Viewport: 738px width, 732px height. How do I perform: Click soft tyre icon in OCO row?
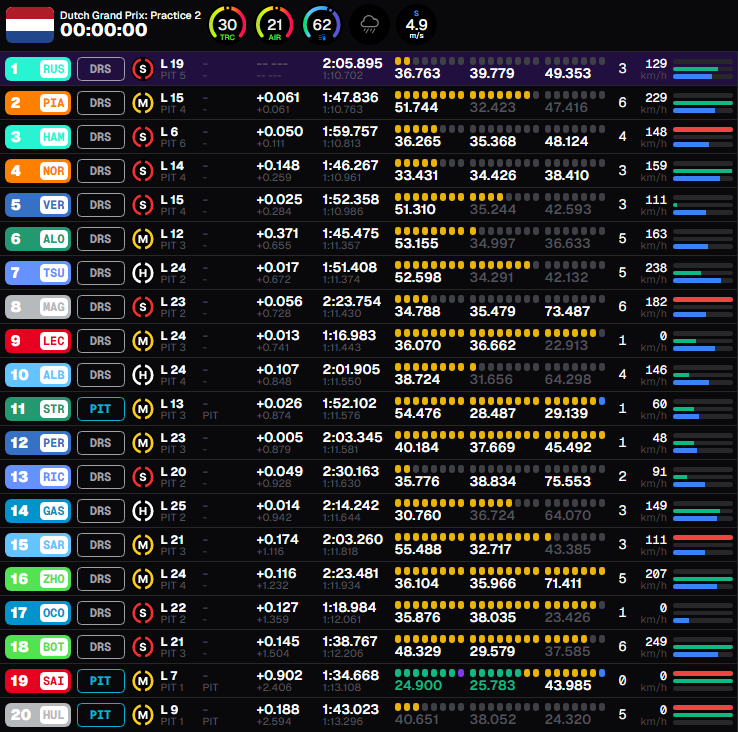click(143, 613)
